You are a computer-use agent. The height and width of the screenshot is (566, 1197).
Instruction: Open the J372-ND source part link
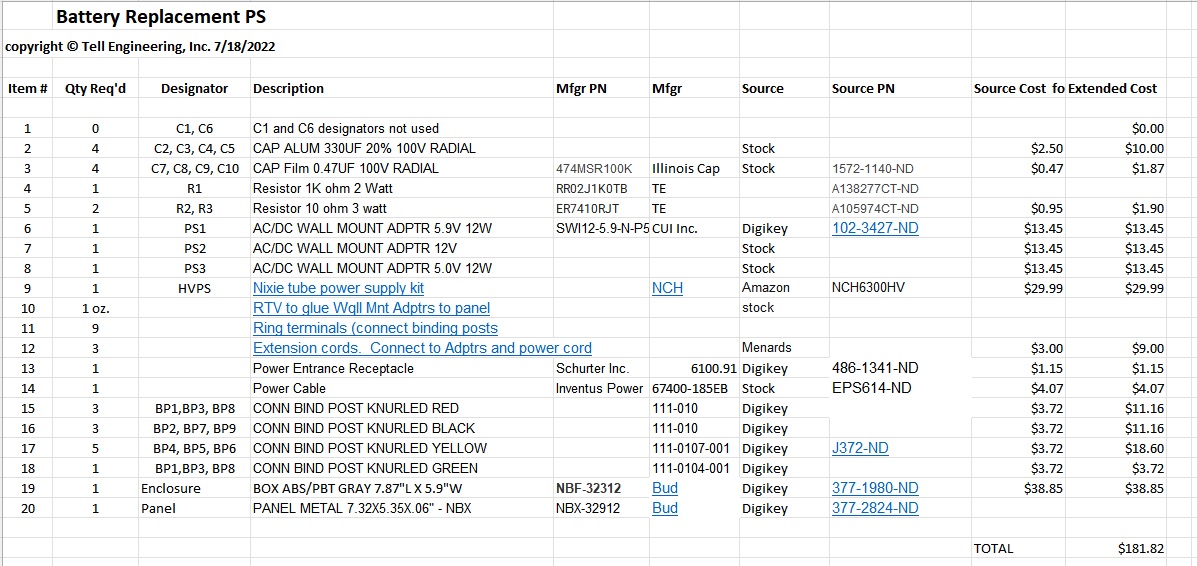point(860,448)
